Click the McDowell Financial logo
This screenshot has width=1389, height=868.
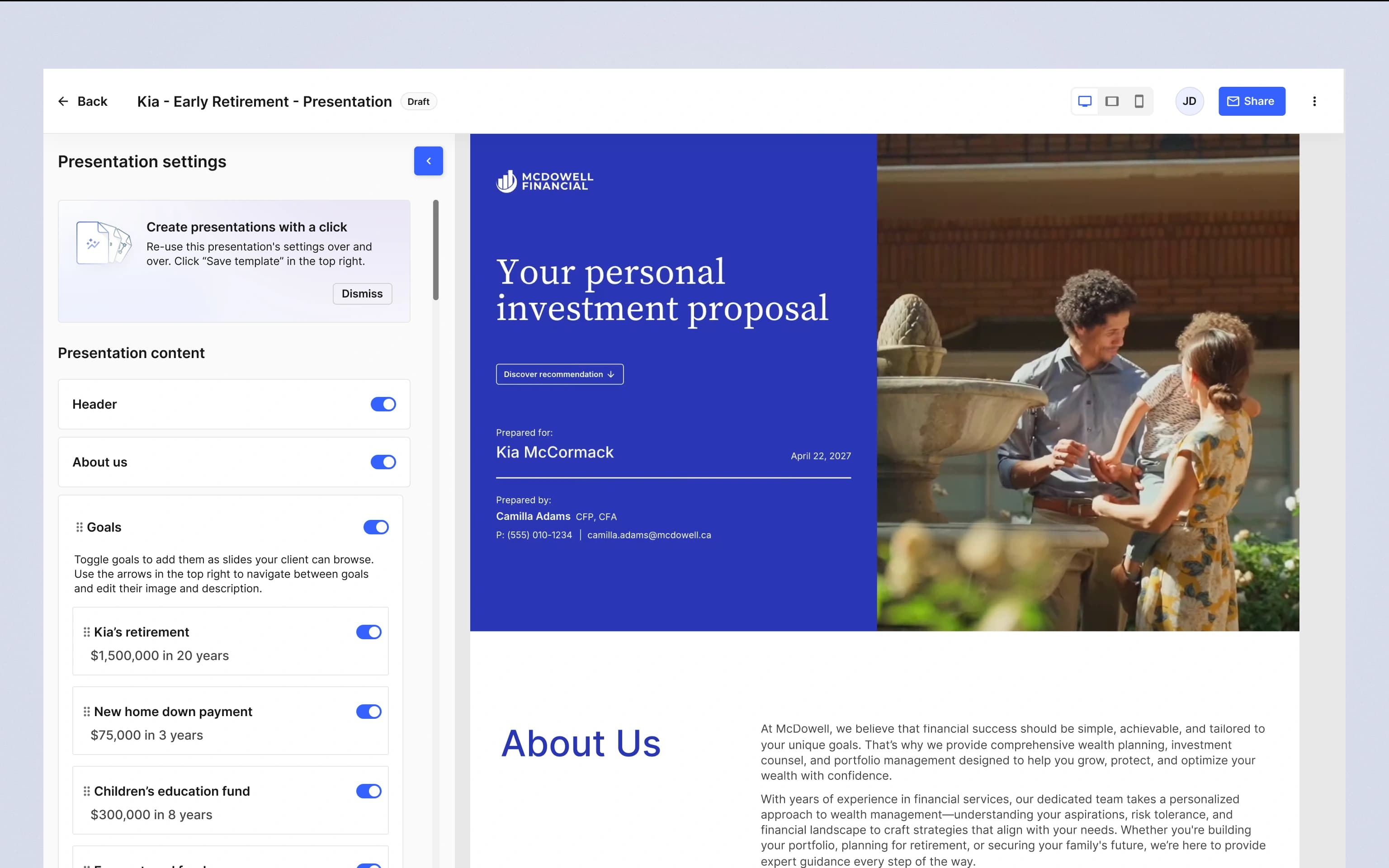[x=544, y=181]
